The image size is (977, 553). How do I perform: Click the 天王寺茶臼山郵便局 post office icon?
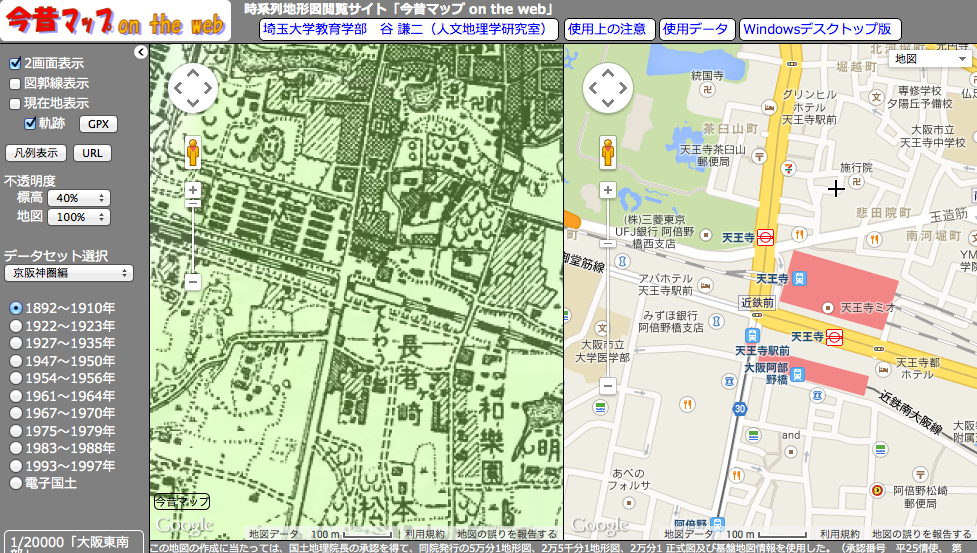(759, 156)
